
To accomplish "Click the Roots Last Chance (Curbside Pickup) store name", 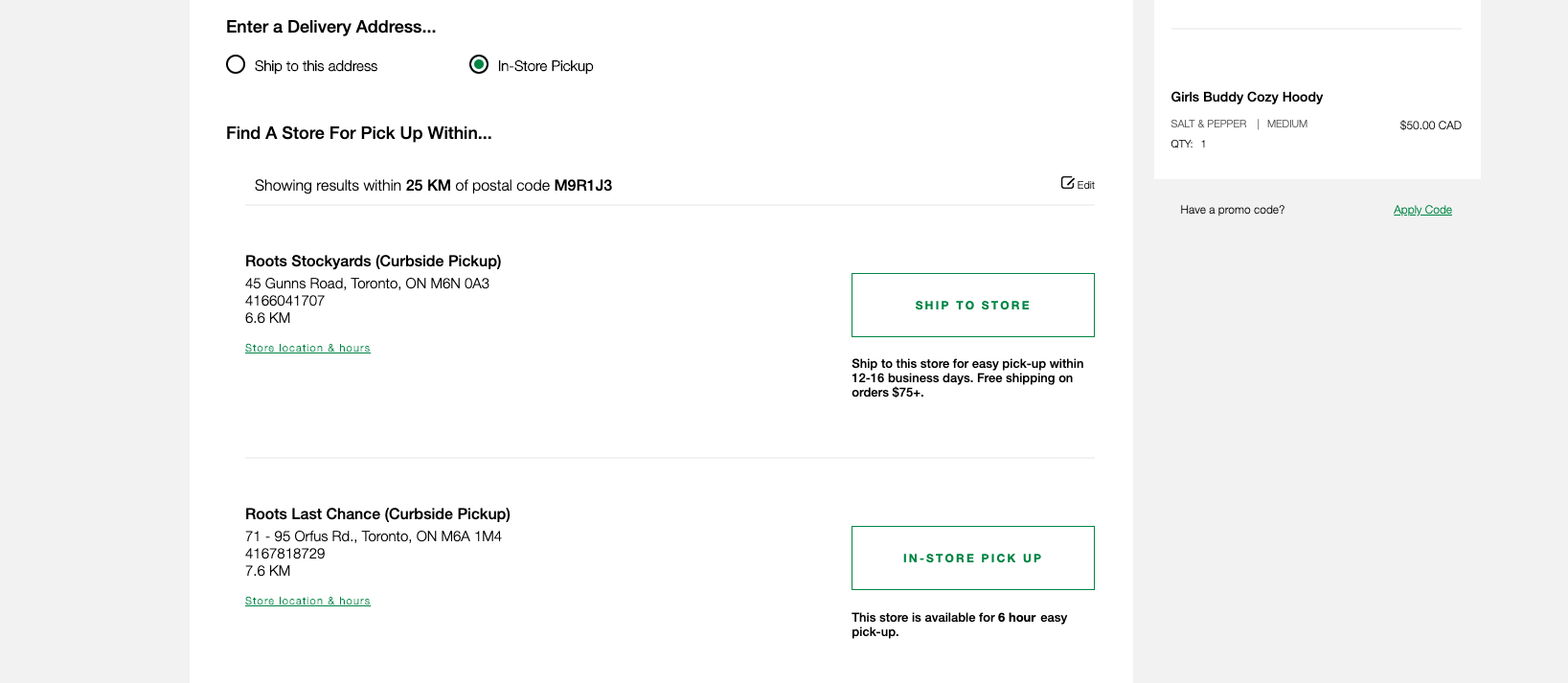I will [377, 513].
